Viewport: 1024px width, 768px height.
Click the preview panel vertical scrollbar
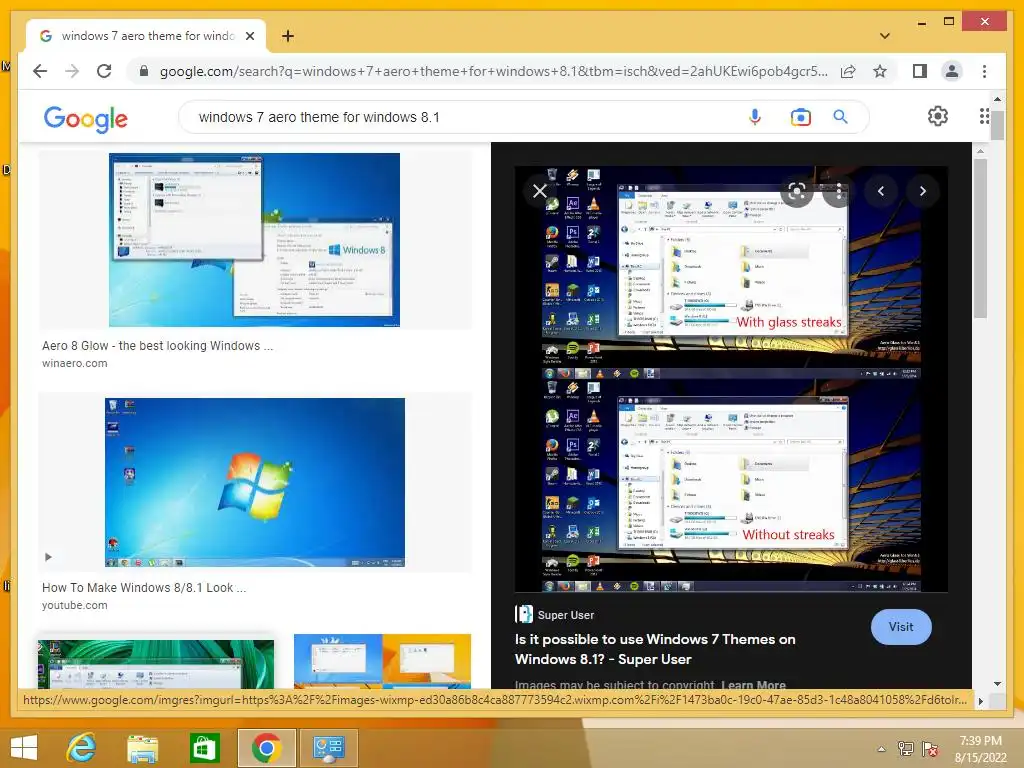tap(980, 238)
